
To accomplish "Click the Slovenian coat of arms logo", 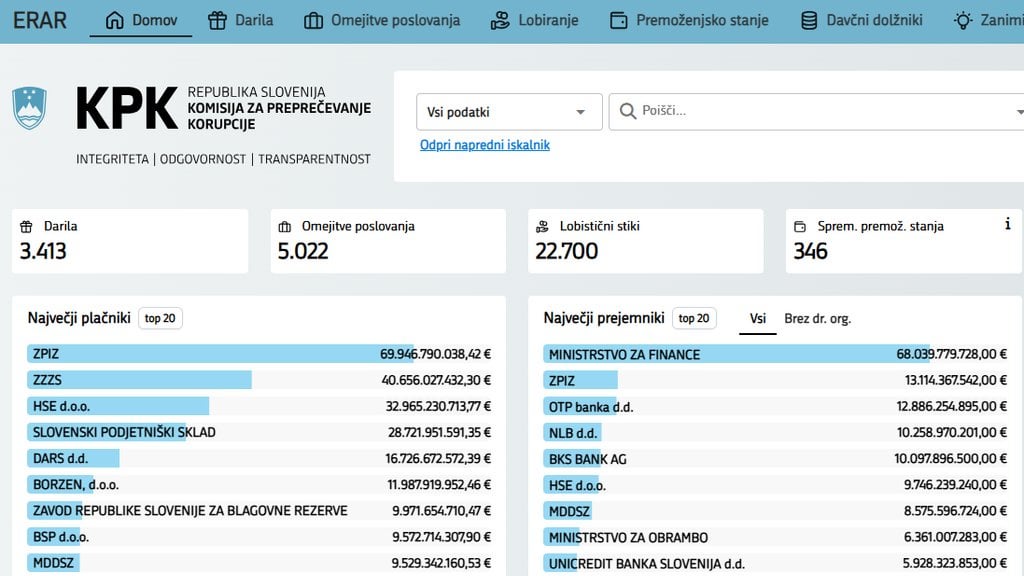I will coord(29,108).
